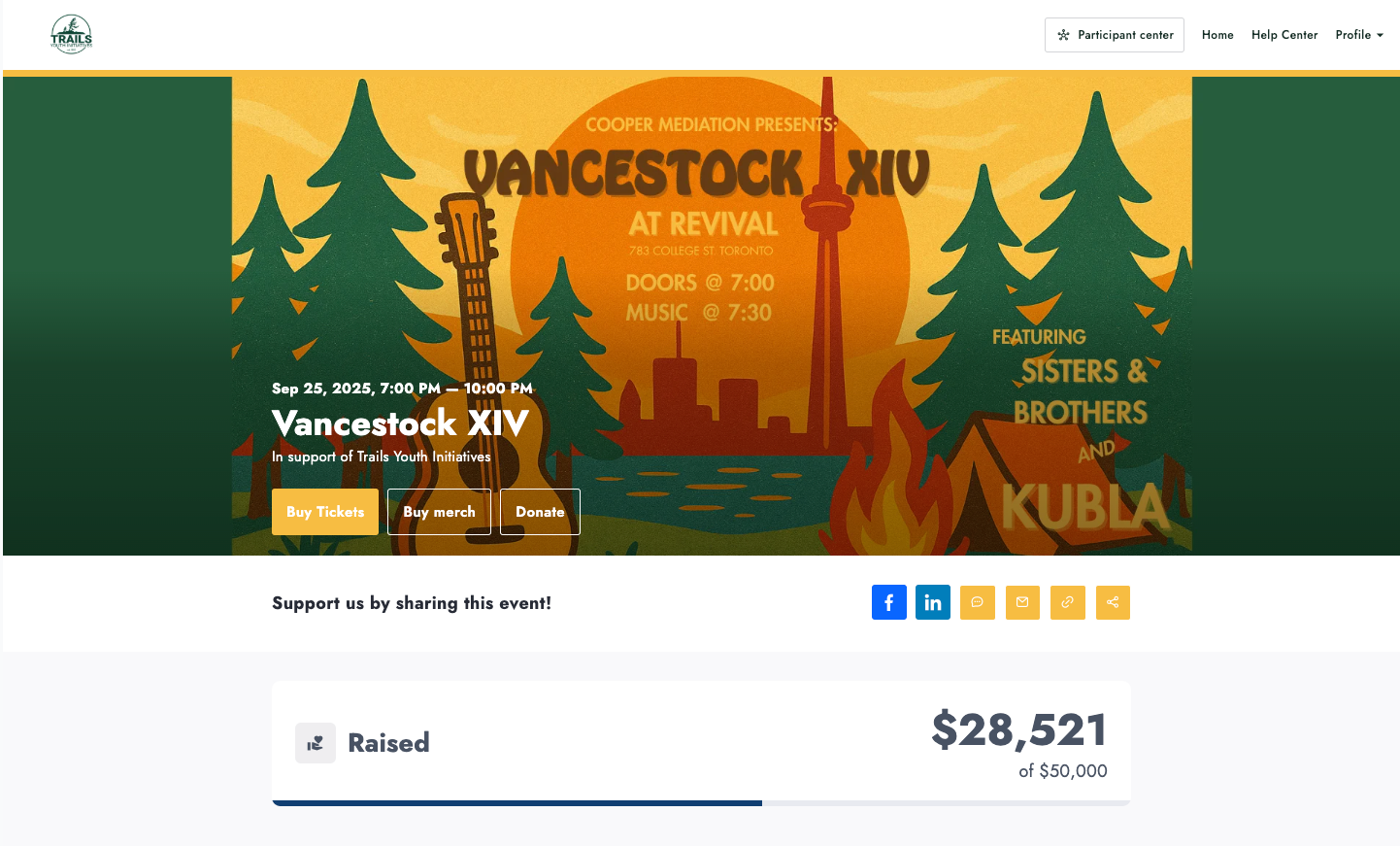1400x846 pixels.
Task: Share the event on LinkedIn
Action: point(933,602)
